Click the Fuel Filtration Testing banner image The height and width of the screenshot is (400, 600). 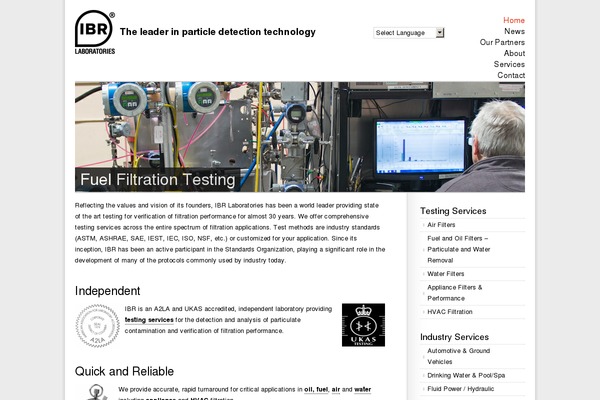300,137
